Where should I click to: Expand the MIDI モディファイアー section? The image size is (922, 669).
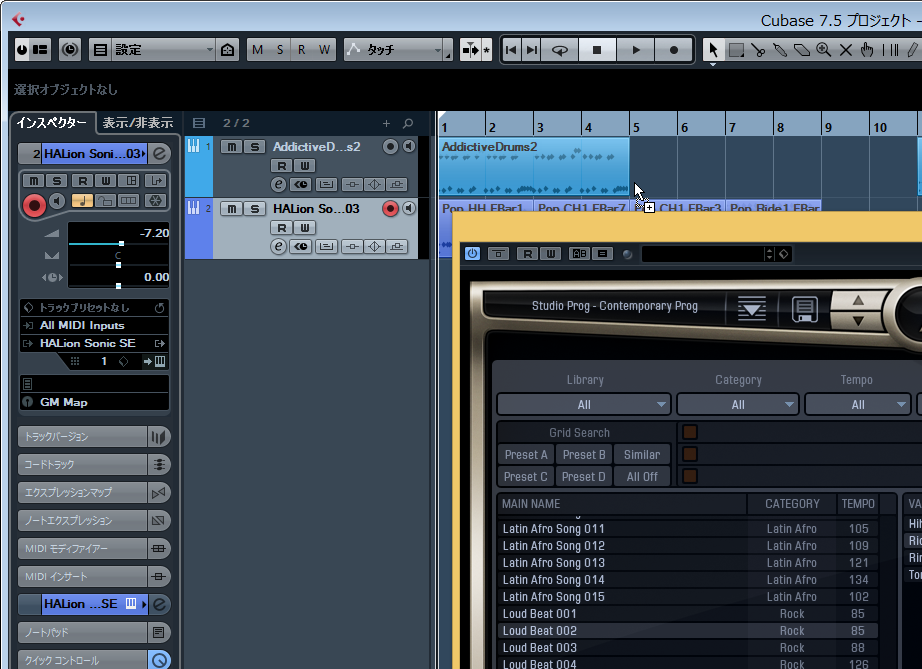[x=83, y=548]
